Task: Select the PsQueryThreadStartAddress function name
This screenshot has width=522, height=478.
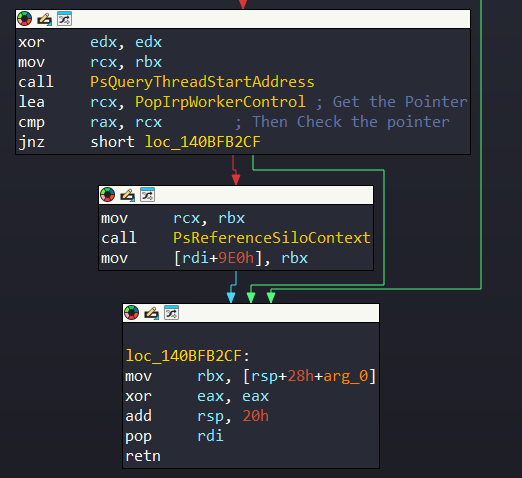Action: point(202,82)
